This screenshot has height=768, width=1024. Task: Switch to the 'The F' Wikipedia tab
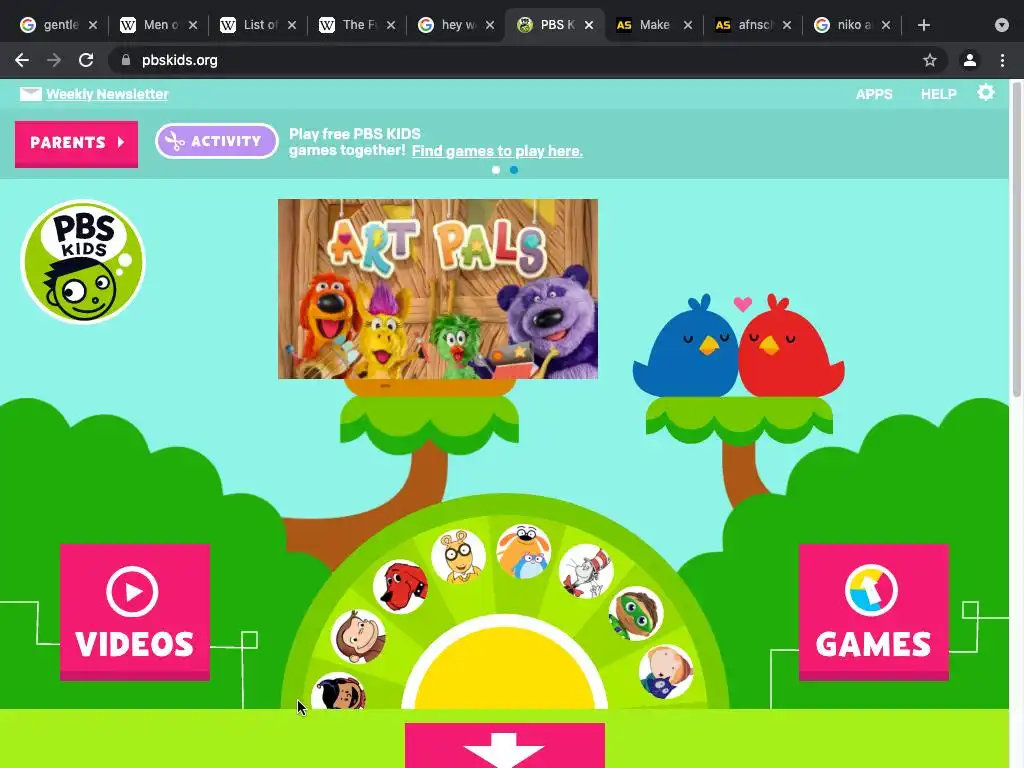click(x=357, y=25)
